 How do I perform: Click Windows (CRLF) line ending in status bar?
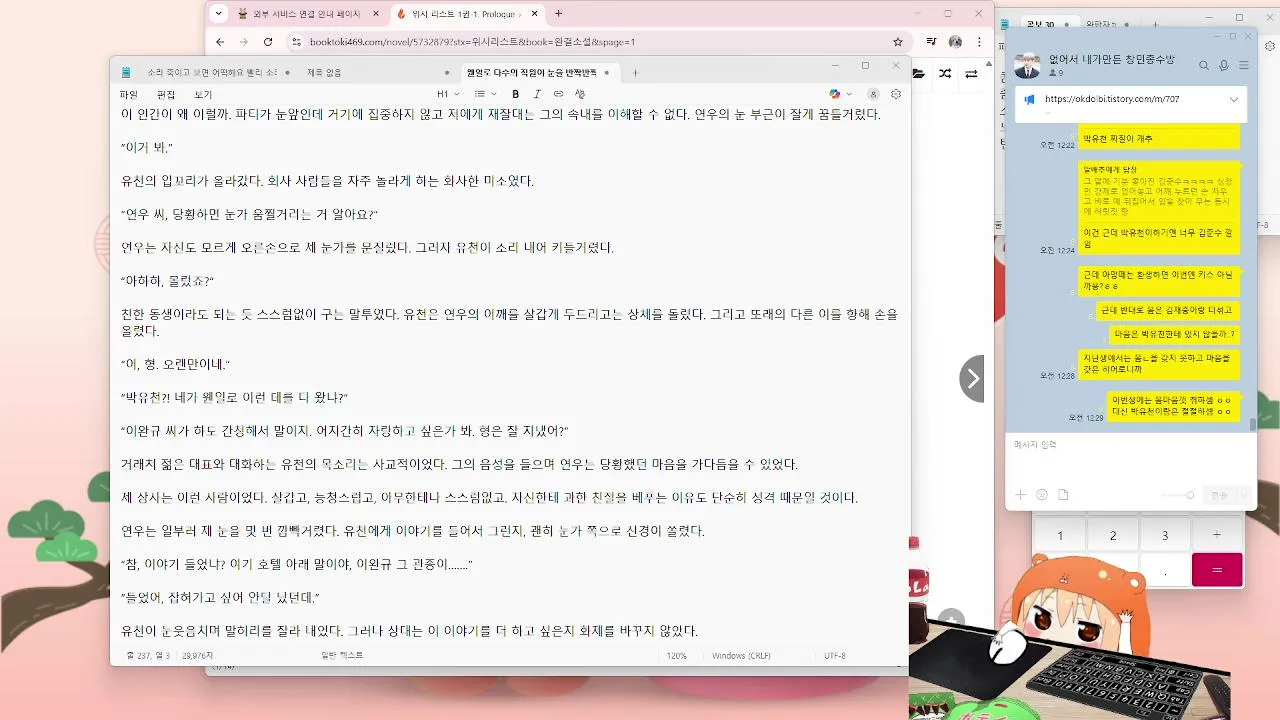coord(742,656)
